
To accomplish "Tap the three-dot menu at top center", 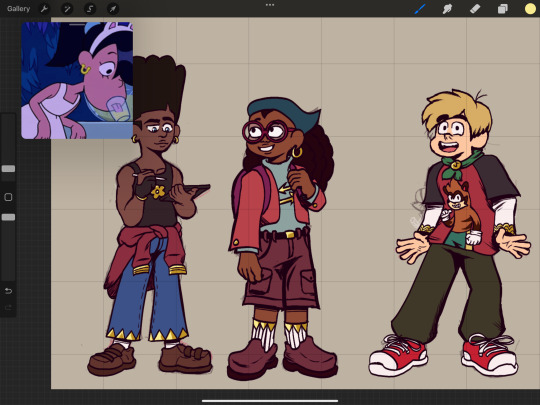I will click(x=270, y=5).
